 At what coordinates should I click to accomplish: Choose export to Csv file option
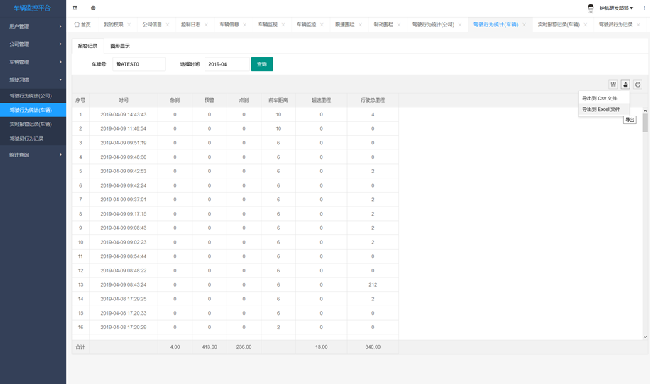coord(604,98)
